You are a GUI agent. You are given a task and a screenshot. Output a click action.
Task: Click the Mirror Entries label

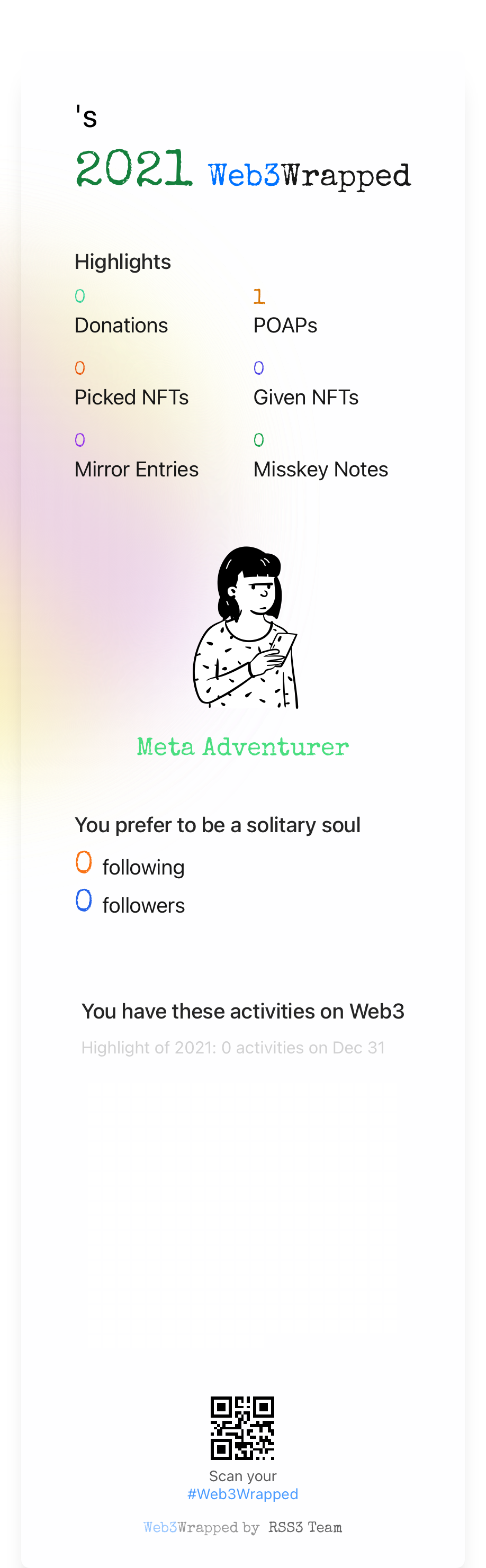(137, 470)
